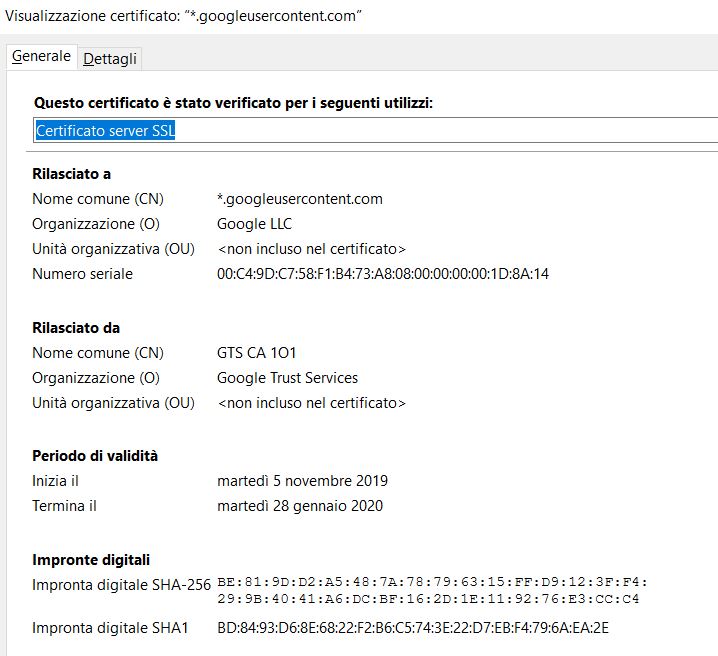Screen dimensions: 718x656
Task: Click the Impronte digitali heading
Action: (x=91, y=560)
